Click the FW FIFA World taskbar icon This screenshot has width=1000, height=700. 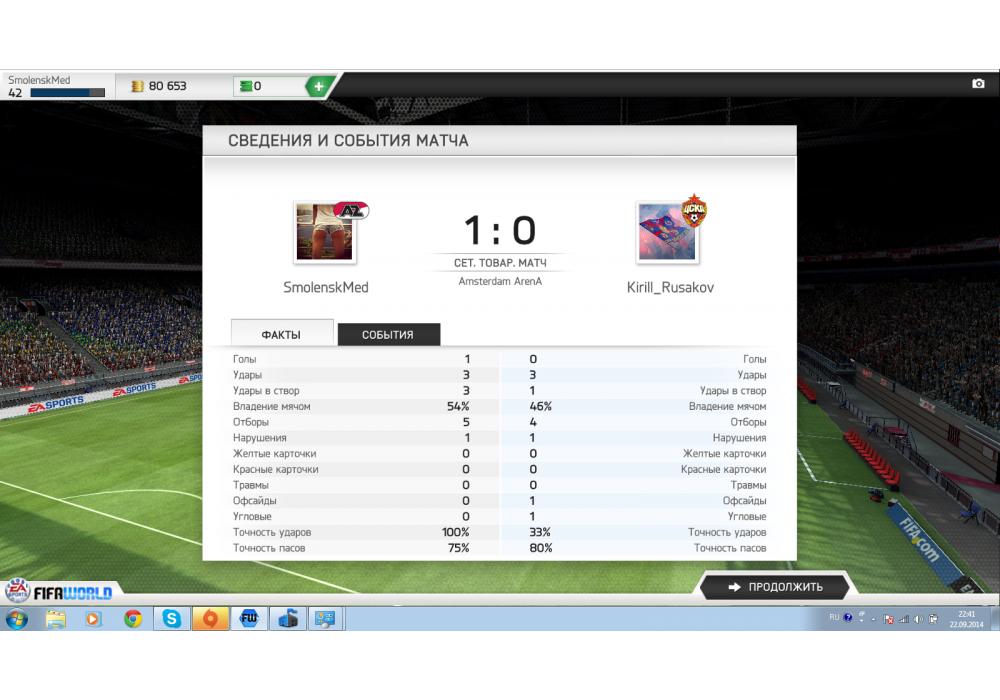pos(249,618)
